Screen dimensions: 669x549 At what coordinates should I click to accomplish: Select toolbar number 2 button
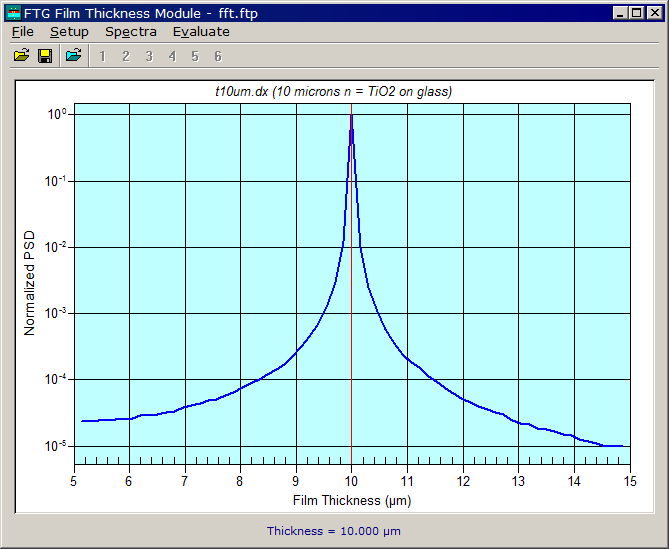click(126, 56)
